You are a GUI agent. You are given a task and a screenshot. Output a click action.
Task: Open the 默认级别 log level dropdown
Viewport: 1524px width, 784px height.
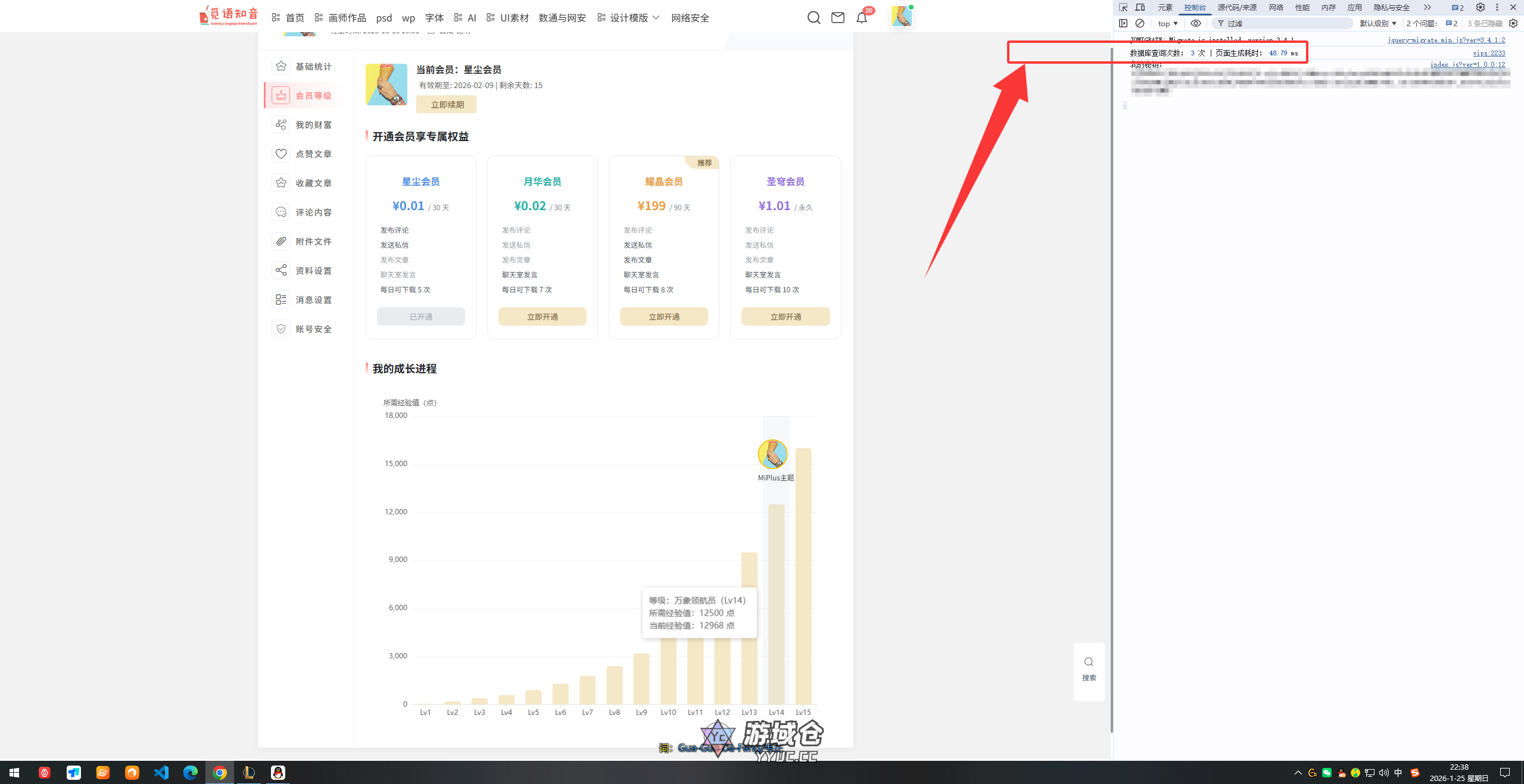click(1377, 23)
